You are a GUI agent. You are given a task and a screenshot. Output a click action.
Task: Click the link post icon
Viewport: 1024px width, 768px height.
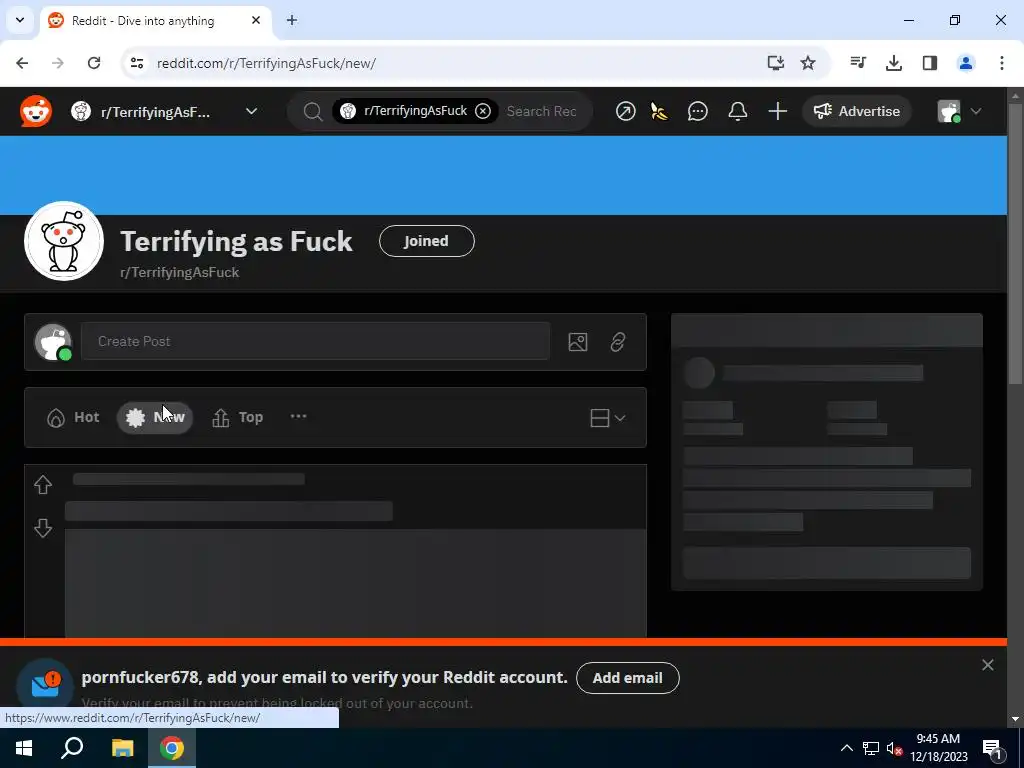618,342
